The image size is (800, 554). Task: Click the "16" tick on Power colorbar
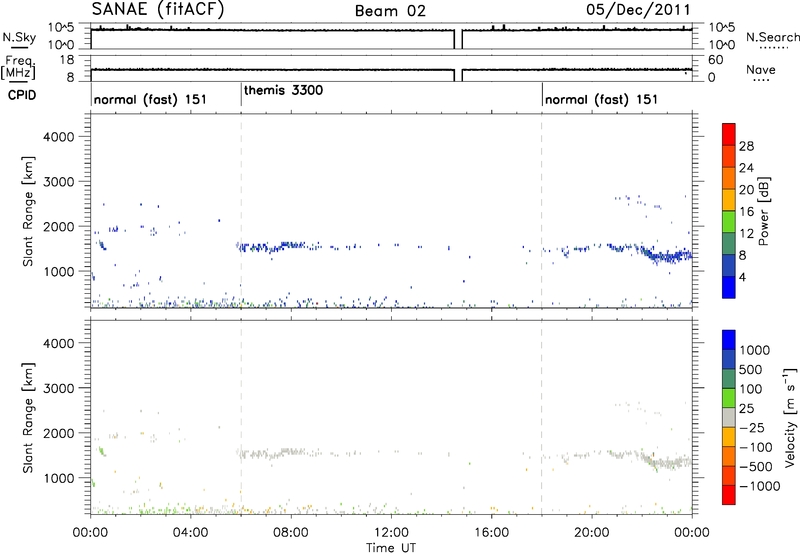coord(746,212)
